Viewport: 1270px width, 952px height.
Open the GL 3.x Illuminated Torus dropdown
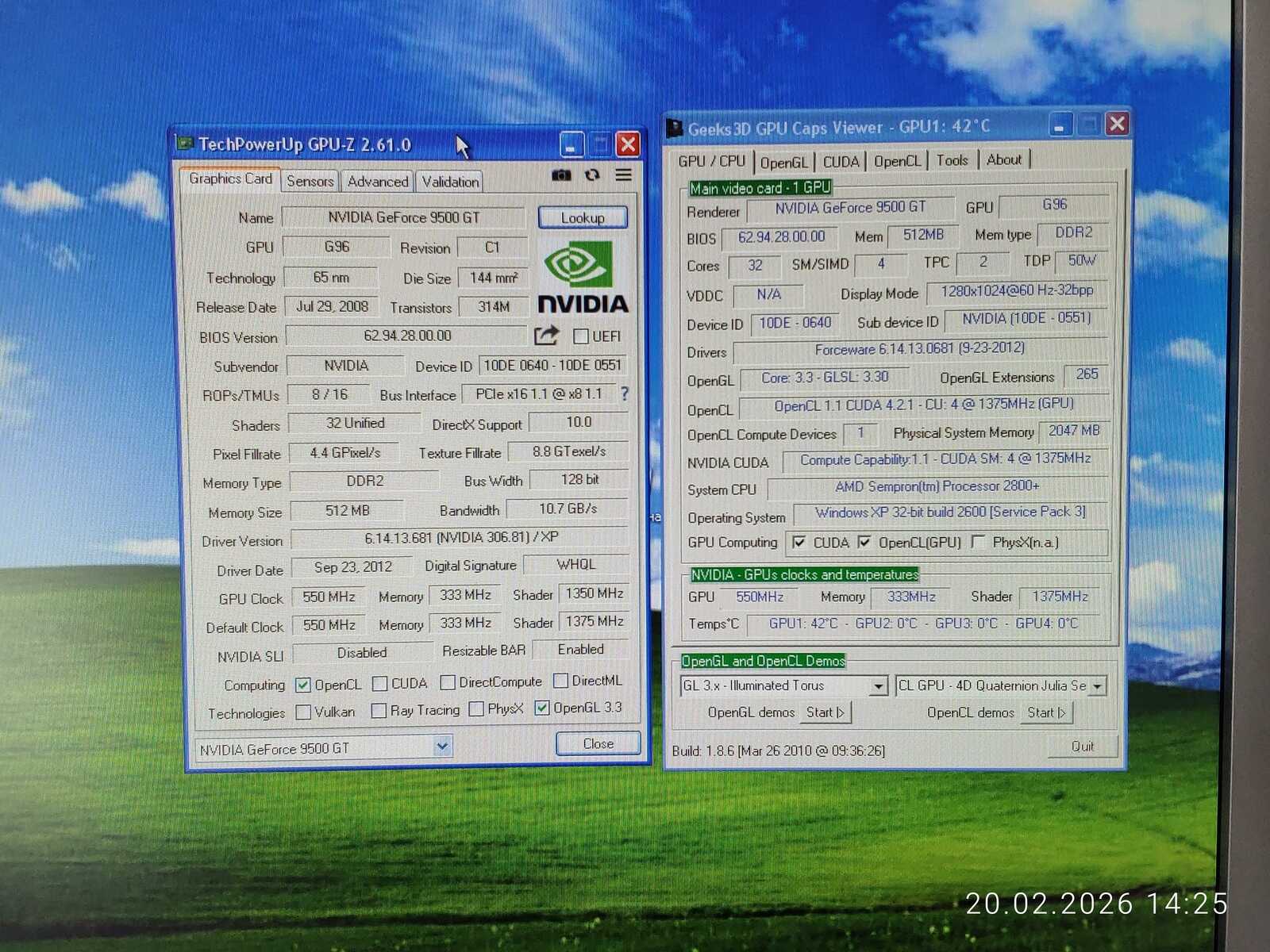click(878, 685)
